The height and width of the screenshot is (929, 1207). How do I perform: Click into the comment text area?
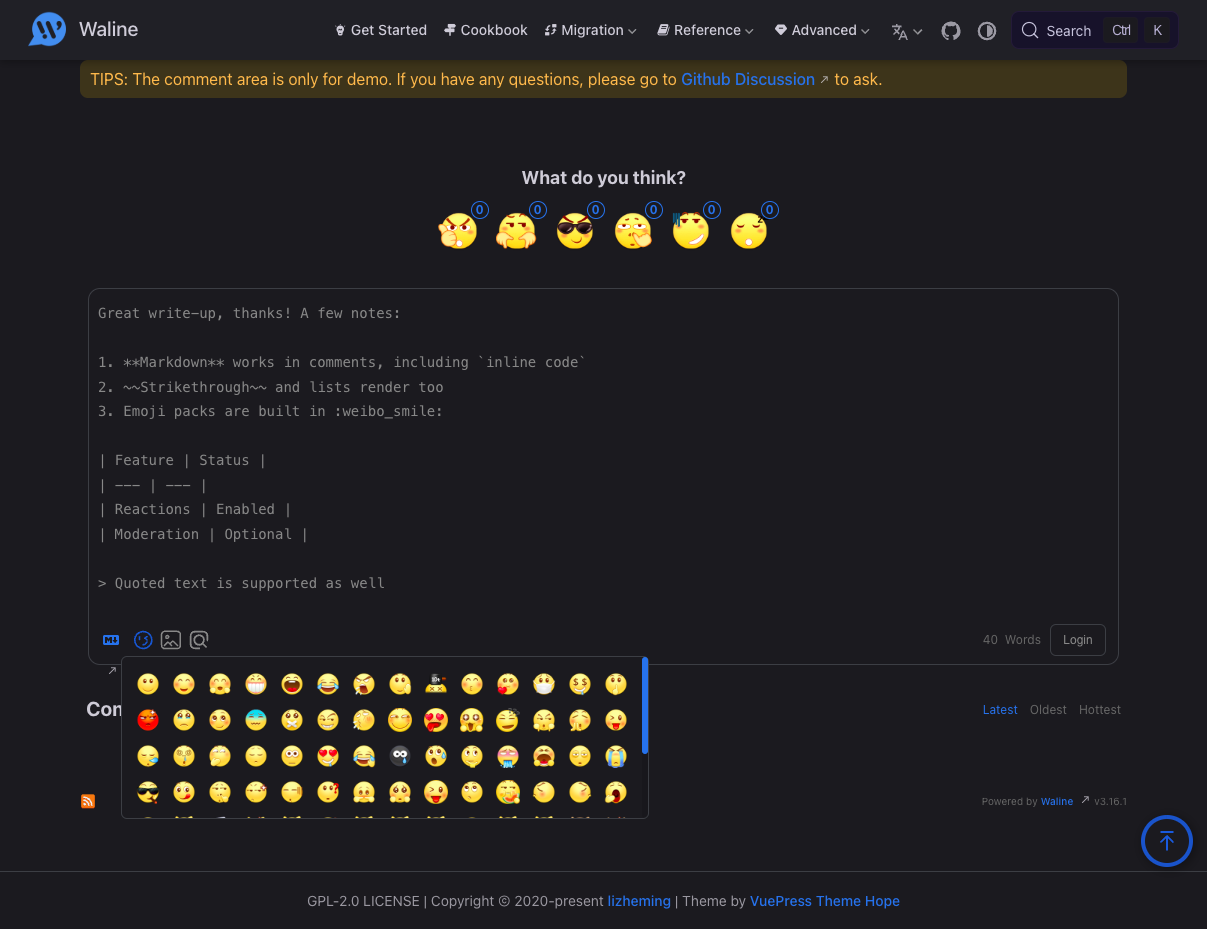(603, 452)
